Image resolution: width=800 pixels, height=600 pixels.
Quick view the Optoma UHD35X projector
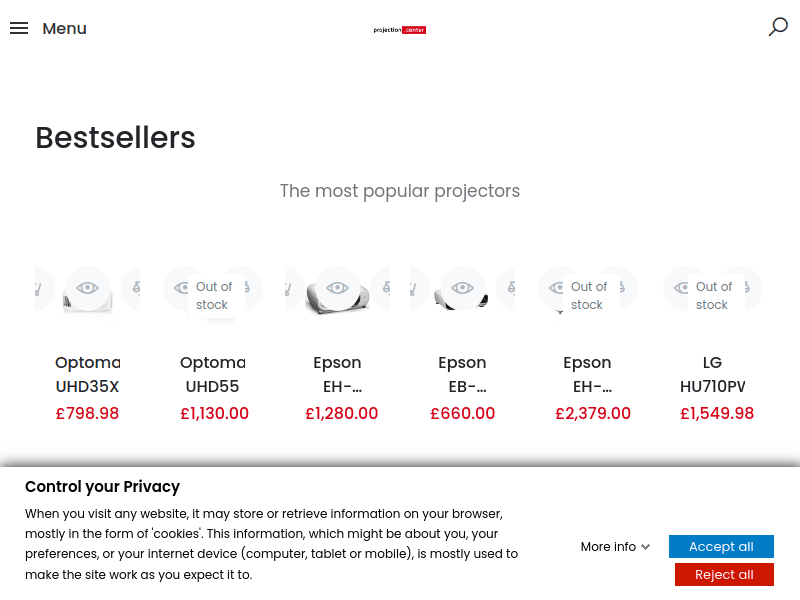(88, 288)
